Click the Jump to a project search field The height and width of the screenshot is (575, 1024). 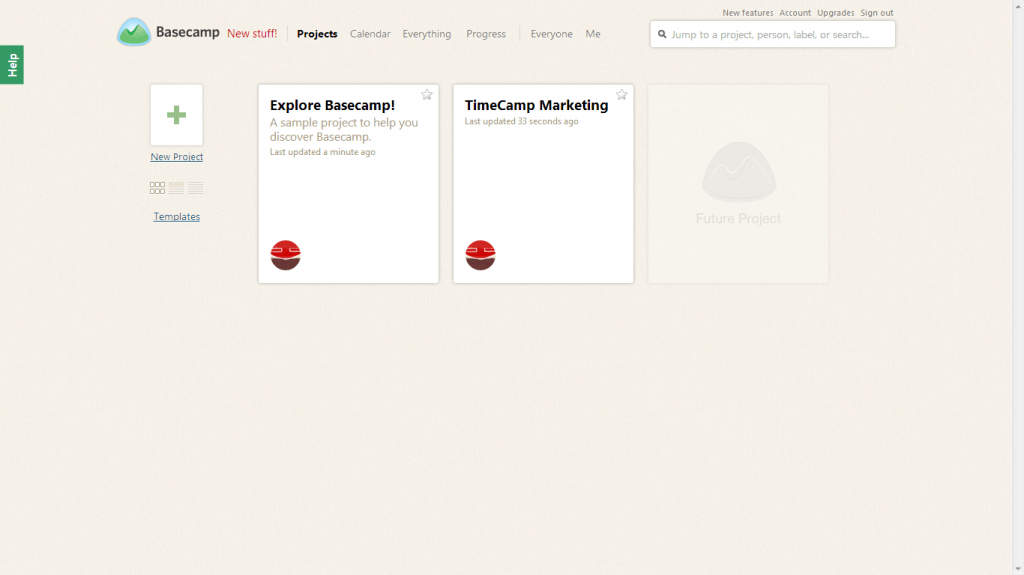click(773, 35)
